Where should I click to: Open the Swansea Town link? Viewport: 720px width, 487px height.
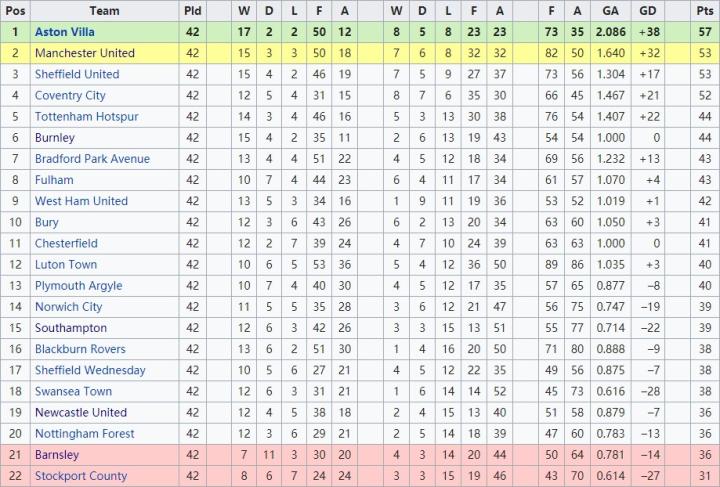click(x=73, y=391)
